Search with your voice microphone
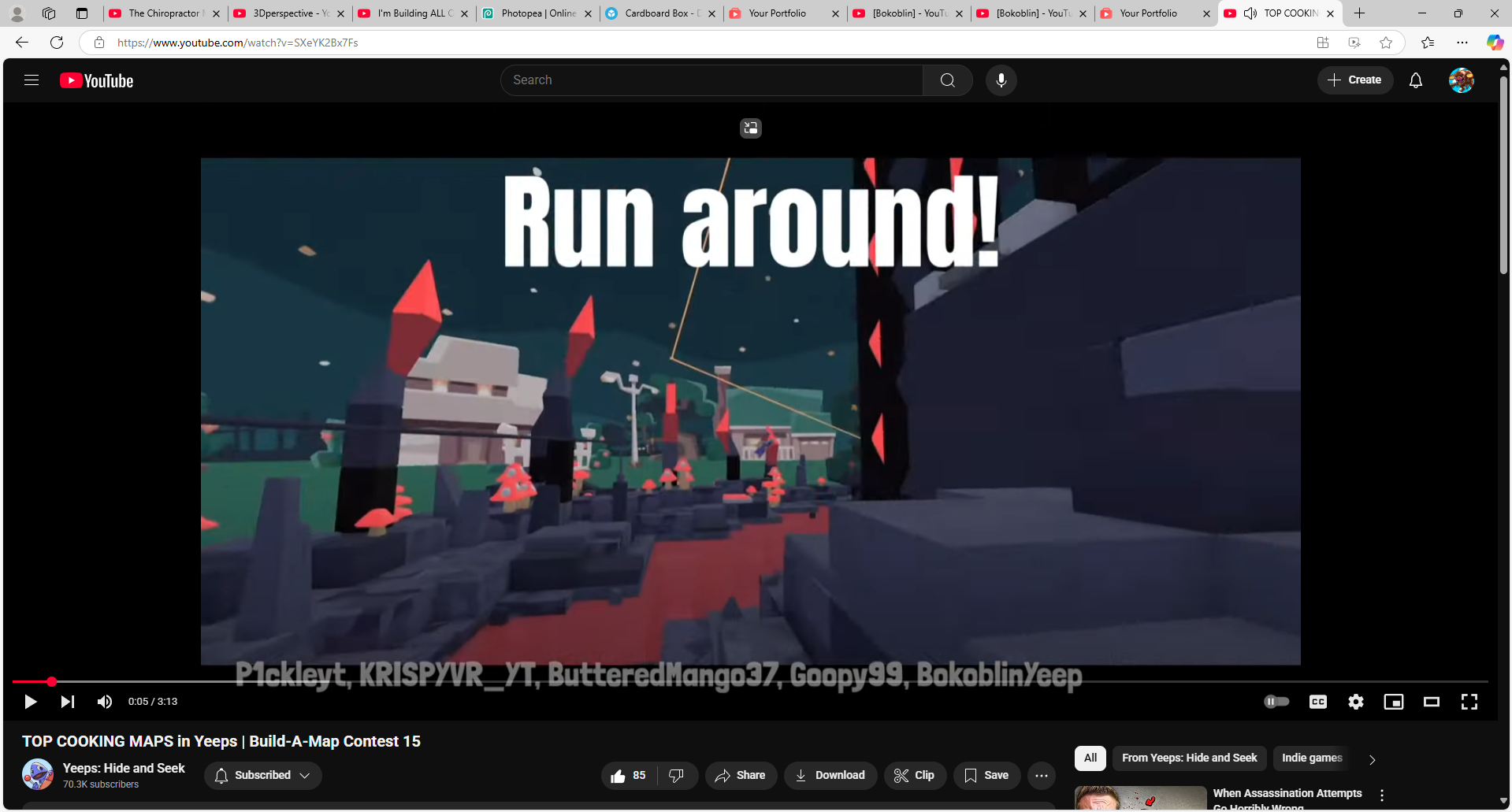This screenshot has width=1512, height=812. [1001, 80]
